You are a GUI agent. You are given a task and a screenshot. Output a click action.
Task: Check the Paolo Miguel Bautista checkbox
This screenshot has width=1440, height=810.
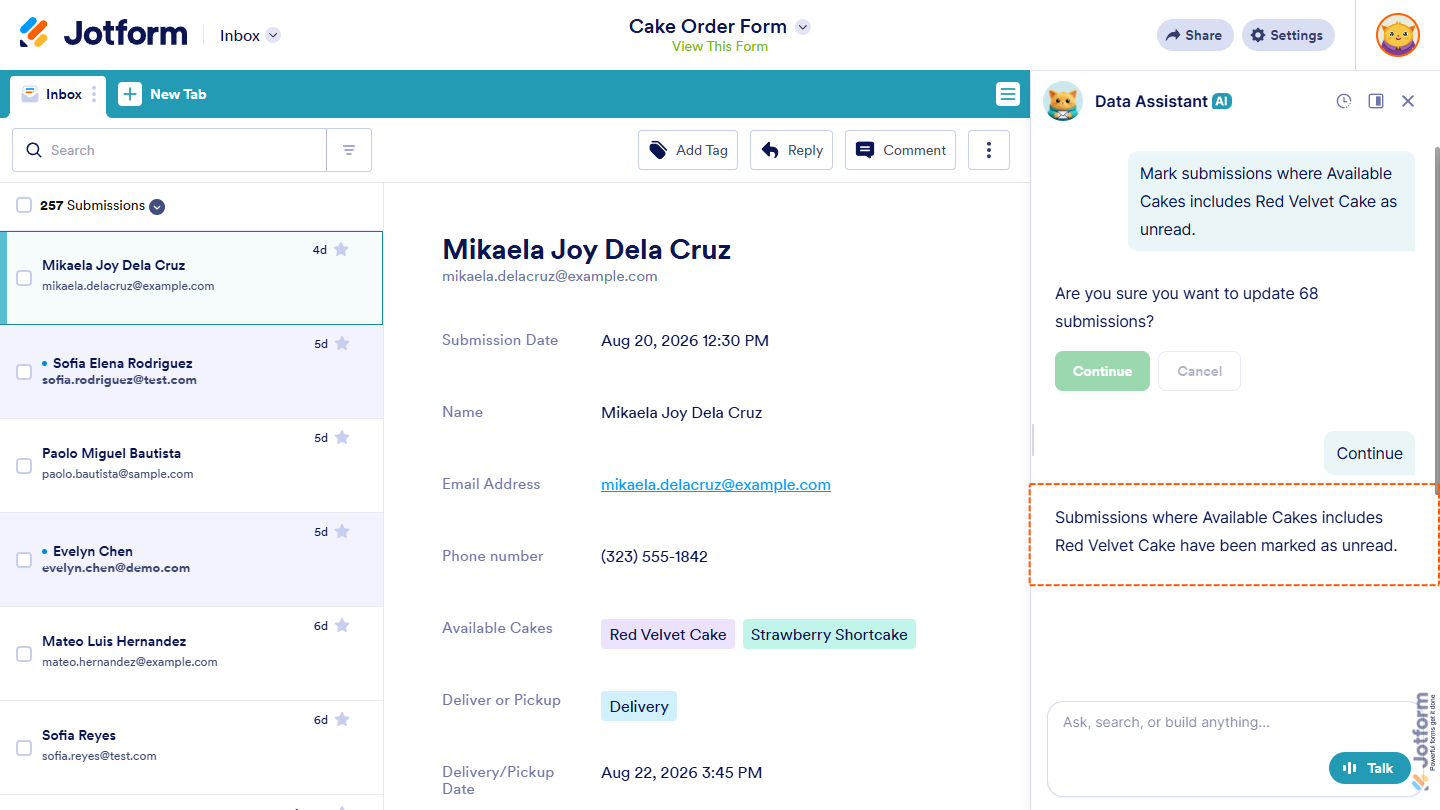pyautogui.click(x=24, y=466)
